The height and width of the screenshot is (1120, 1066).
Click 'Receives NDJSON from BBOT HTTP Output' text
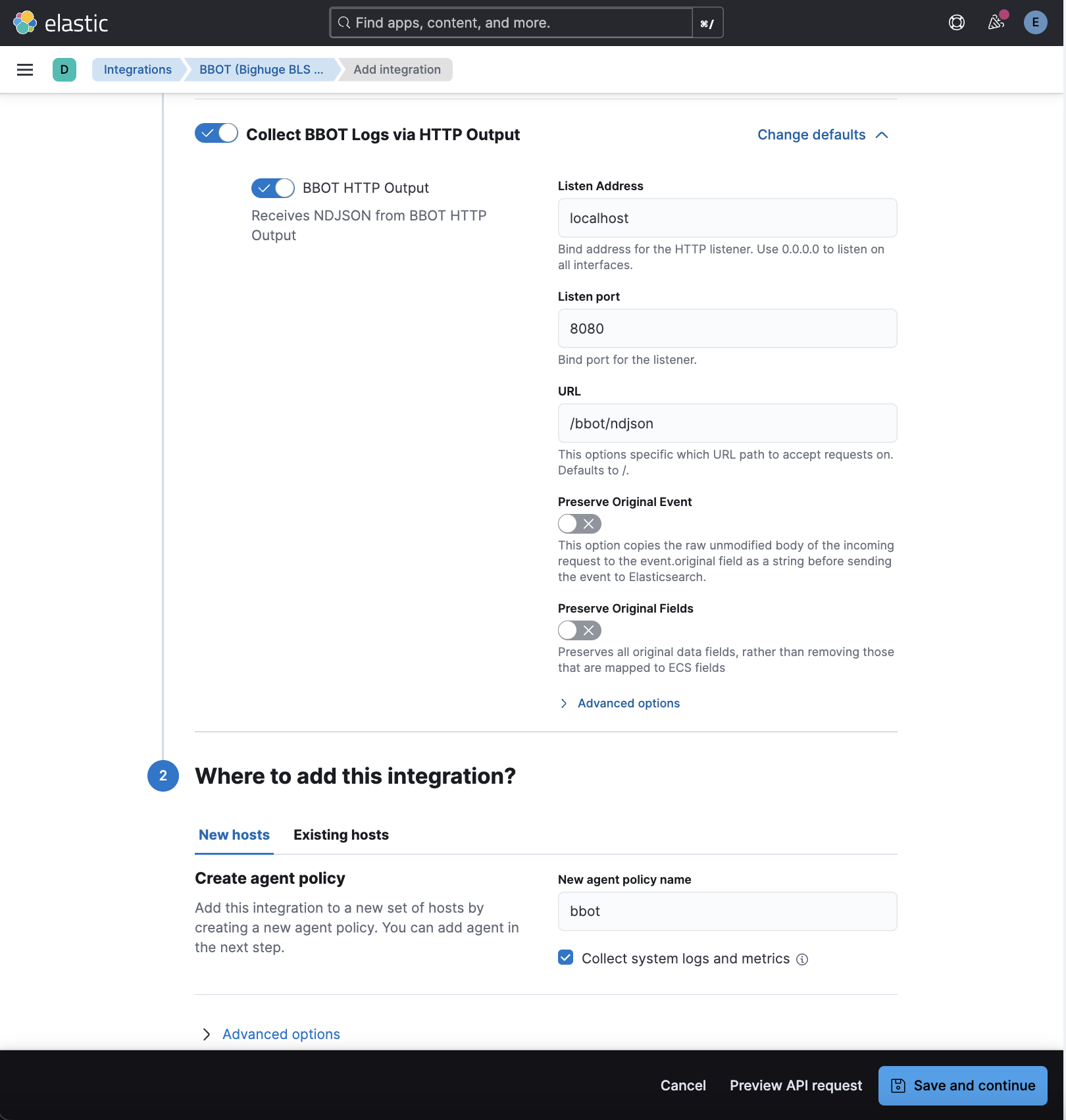(369, 226)
